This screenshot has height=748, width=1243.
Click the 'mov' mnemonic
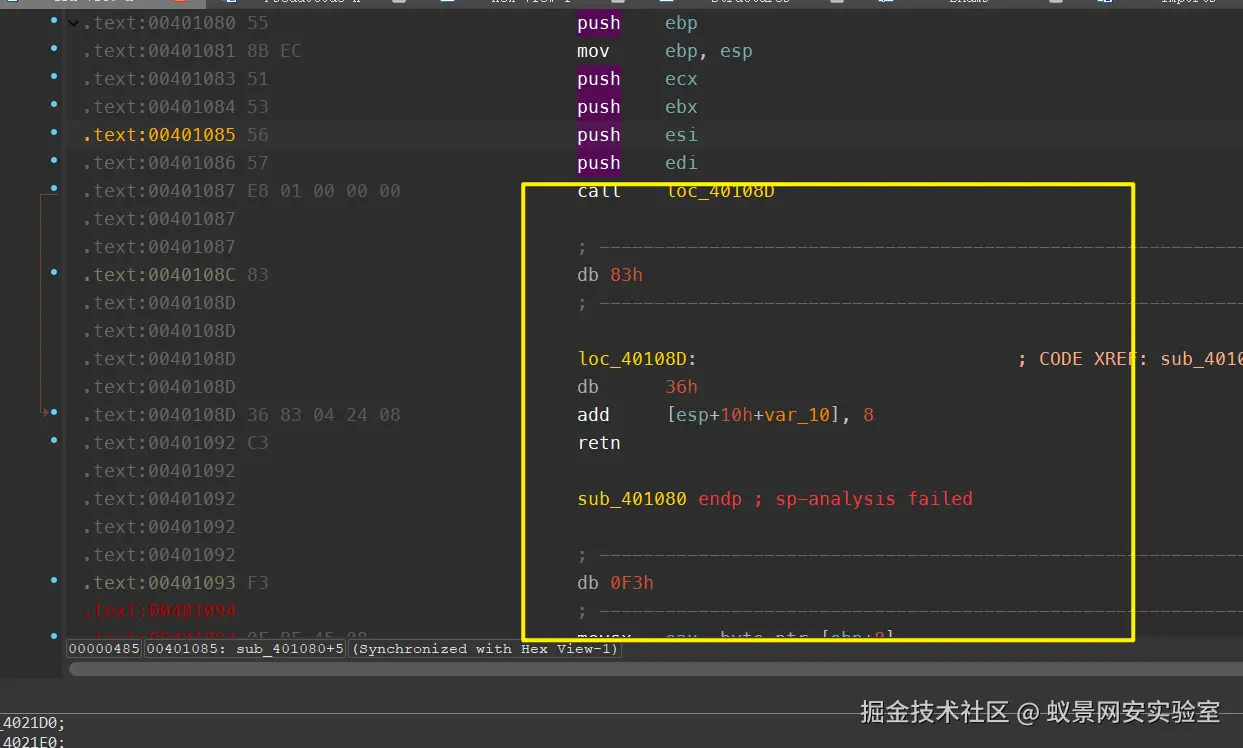[x=593, y=51]
